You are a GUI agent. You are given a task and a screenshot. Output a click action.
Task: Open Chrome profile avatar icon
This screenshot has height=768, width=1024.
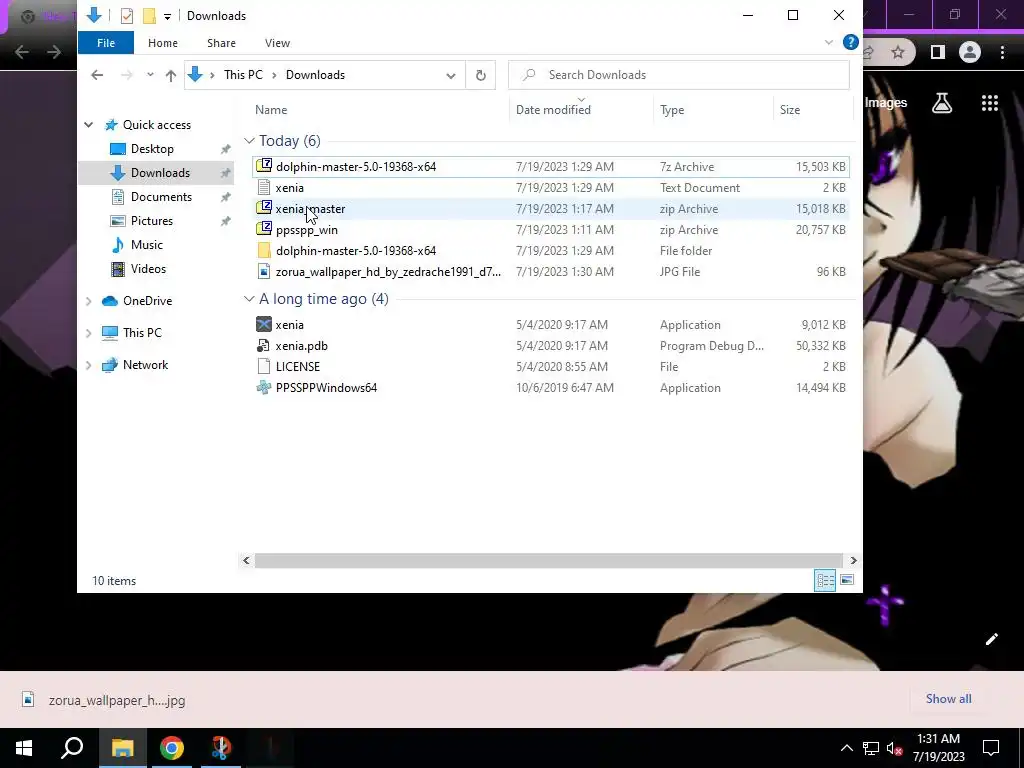pyautogui.click(x=970, y=52)
